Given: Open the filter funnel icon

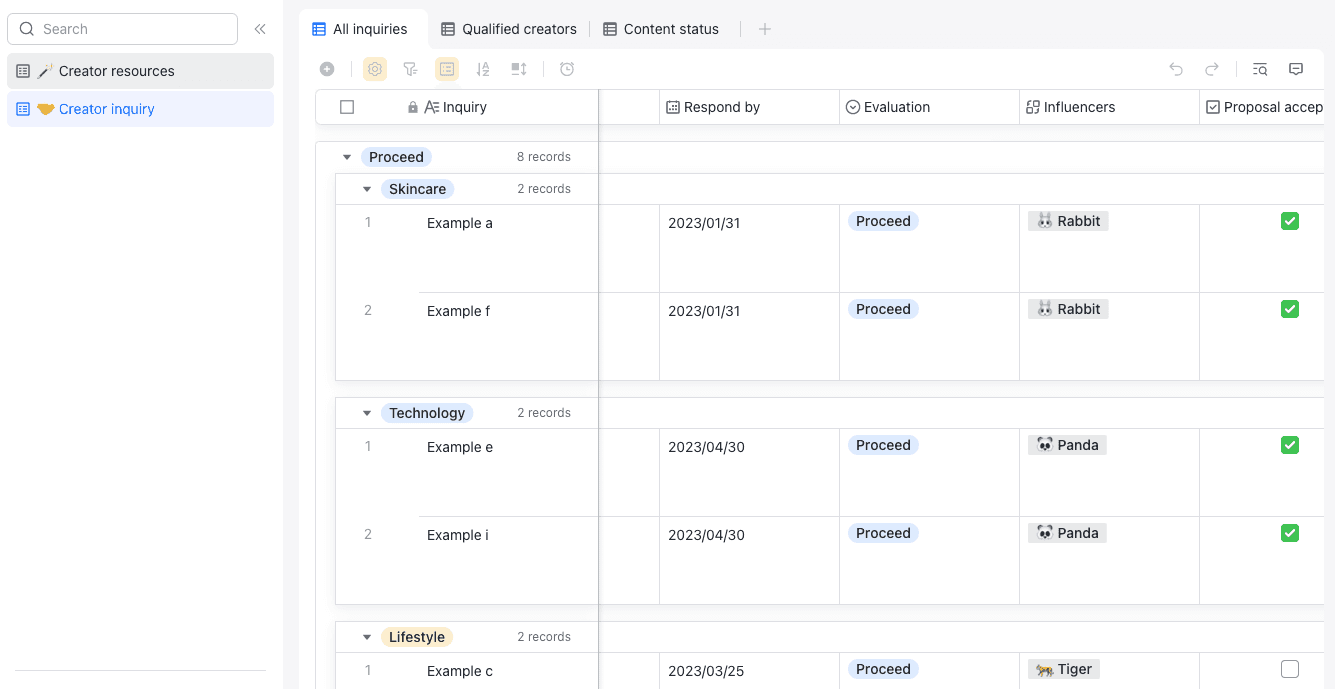Looking at the screenshot, I should [410, 69].
